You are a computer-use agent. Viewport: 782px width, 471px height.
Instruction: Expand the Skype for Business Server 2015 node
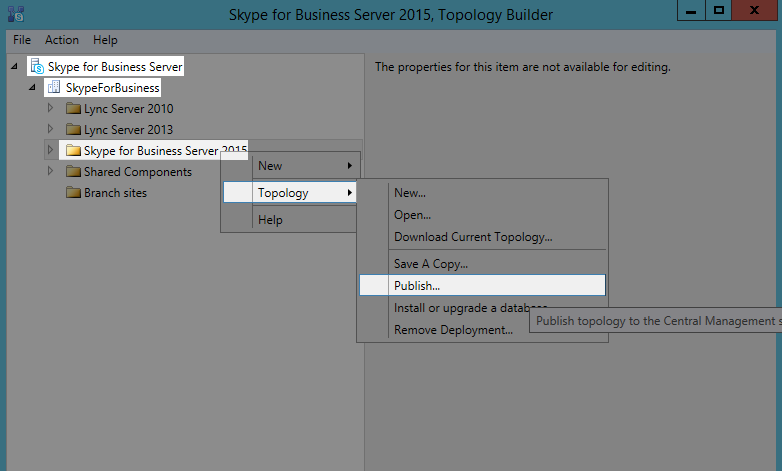pos(50,150)
